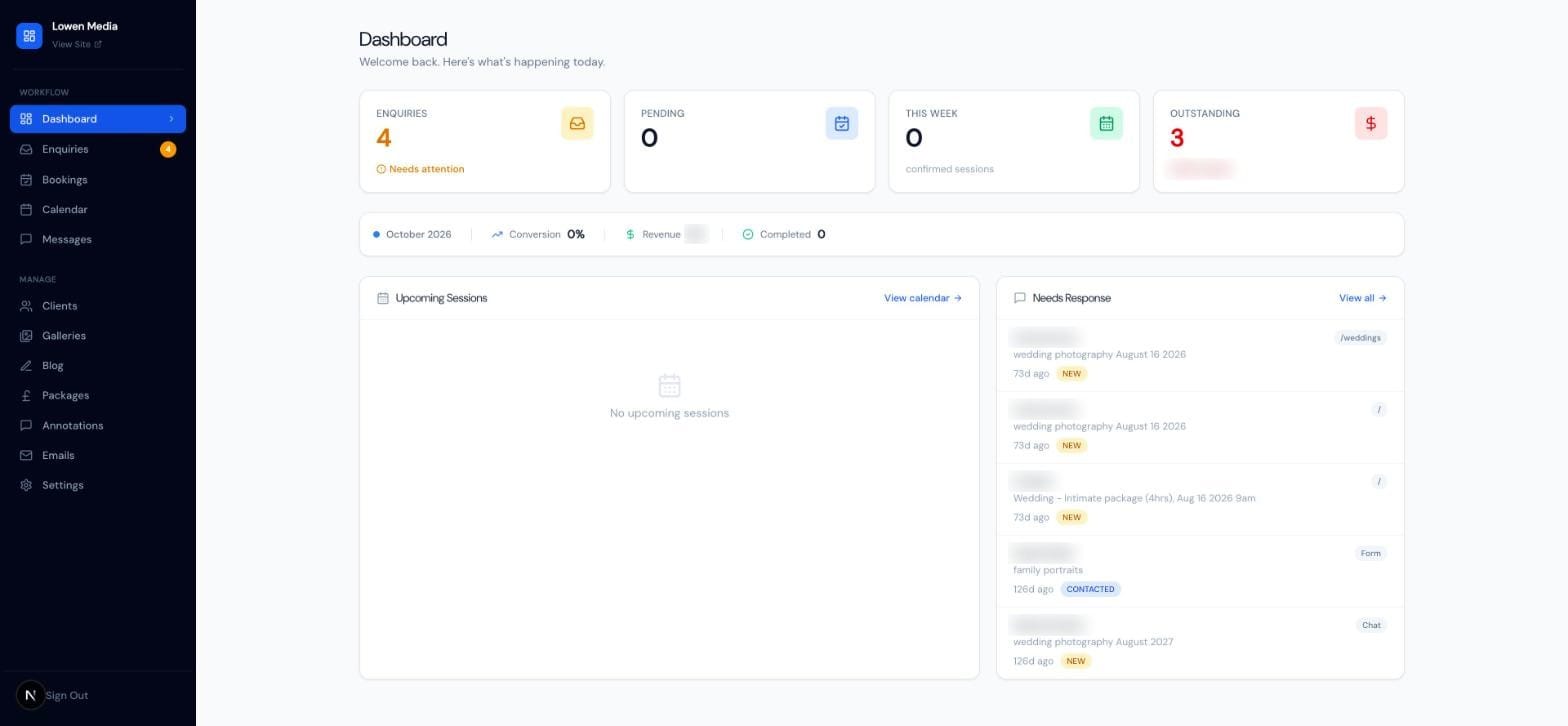Screen dimensions: 1568x726
Task: Click the Settings gear icon
Action: pos(26,486)
